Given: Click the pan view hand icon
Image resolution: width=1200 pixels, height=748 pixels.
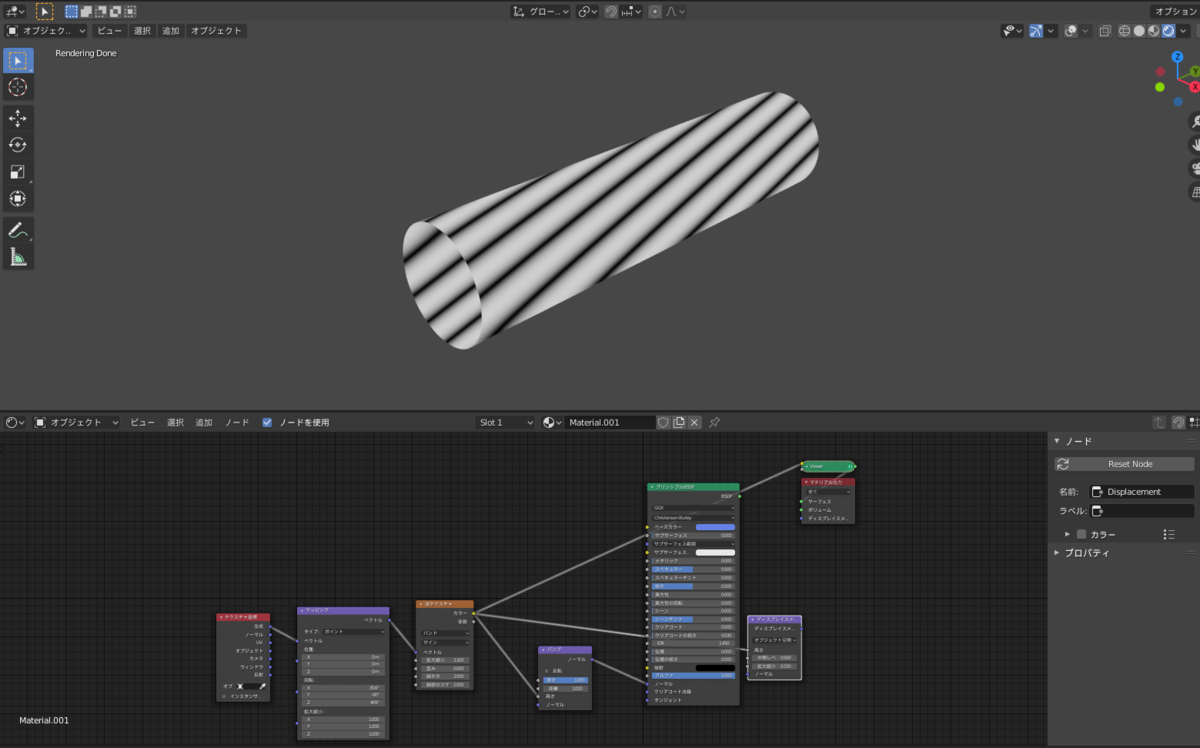Looking at the screenshot, I should pyautogui.click(x=1194, y=145).
